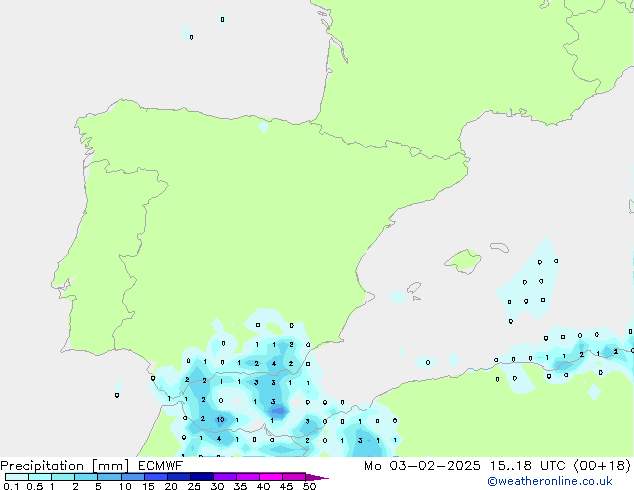Click the 'Mo 03-02-2025' date label
634x490 pixels.
(423, 466)
